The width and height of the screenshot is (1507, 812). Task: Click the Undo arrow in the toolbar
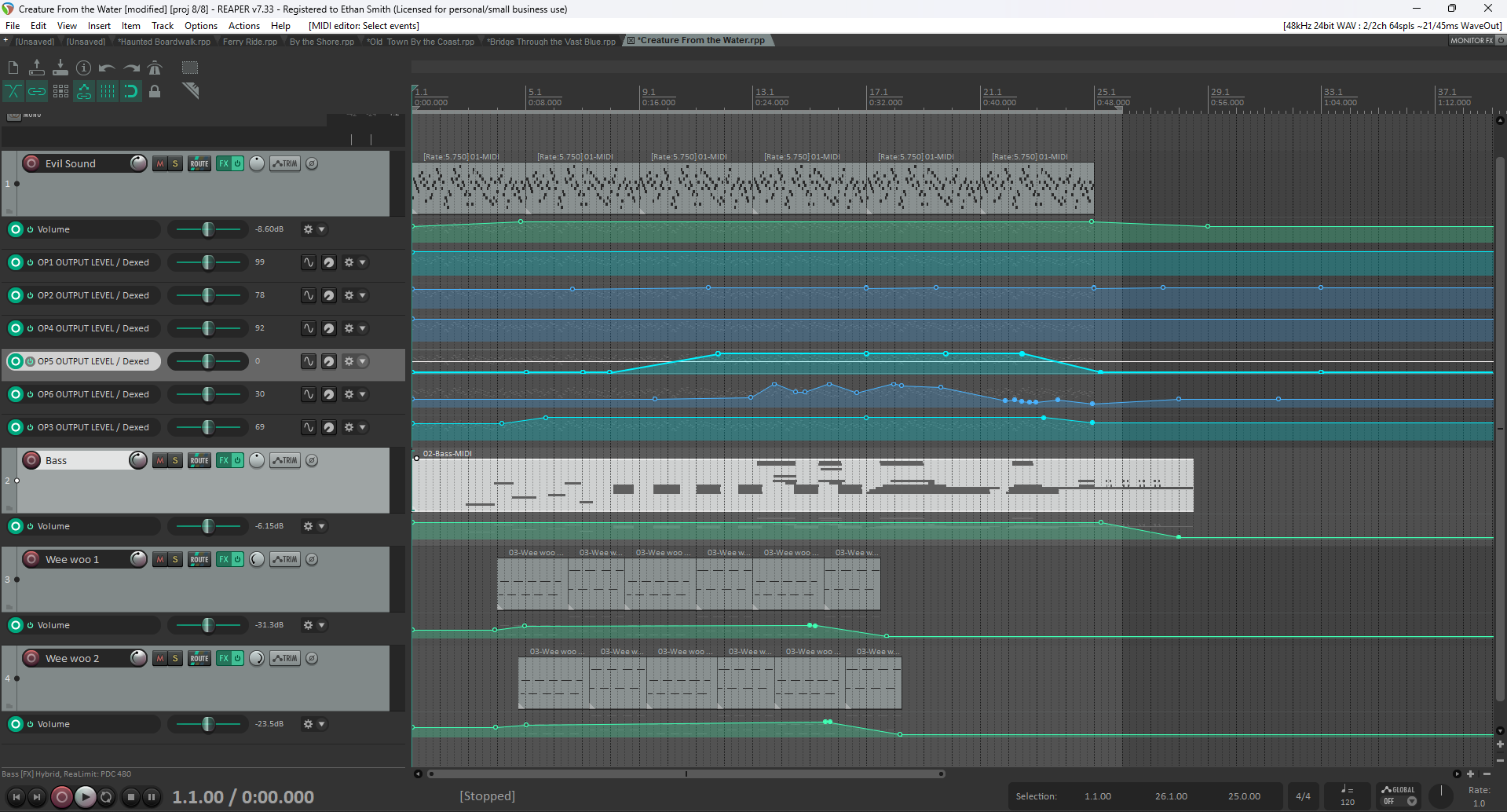tap(108, 68)
